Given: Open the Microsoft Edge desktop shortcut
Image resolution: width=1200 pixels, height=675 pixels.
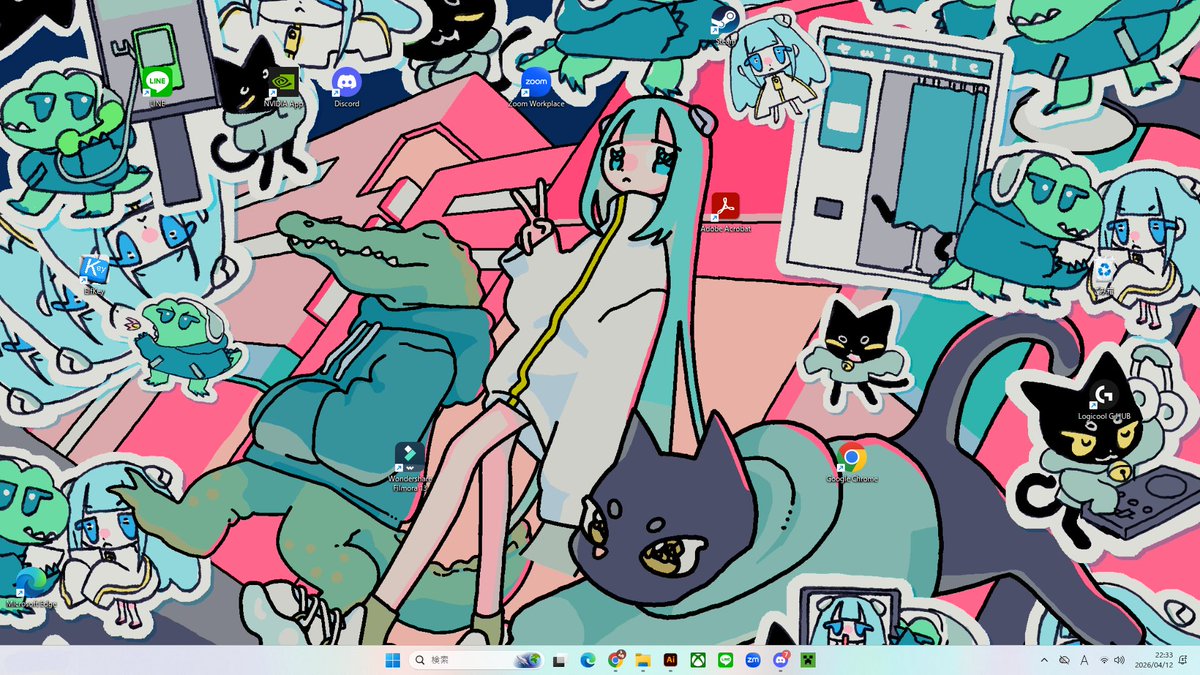Looking at the screenshot, I should pos(31,587).
